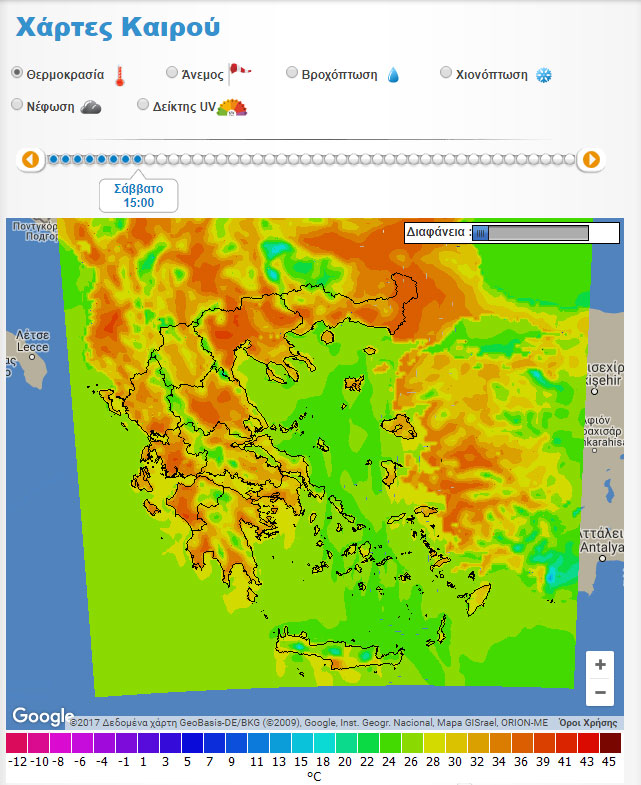Zoom in on the map with plus button
Image resolution: width=641 pixels, height=785 pixels.
pyautogui.click(x=600, y=665)
